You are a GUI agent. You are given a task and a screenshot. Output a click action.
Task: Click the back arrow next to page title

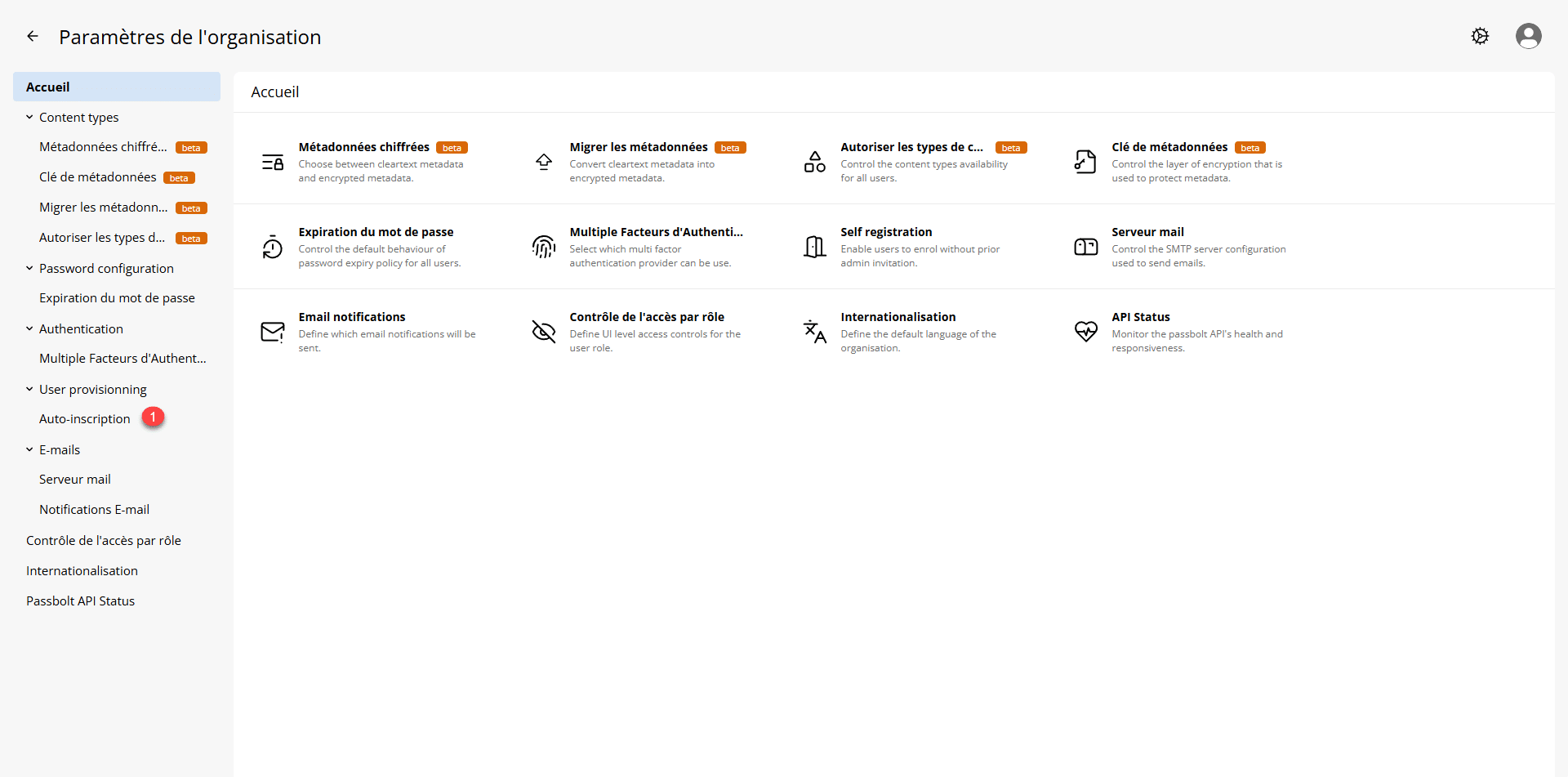pos(33,36)
